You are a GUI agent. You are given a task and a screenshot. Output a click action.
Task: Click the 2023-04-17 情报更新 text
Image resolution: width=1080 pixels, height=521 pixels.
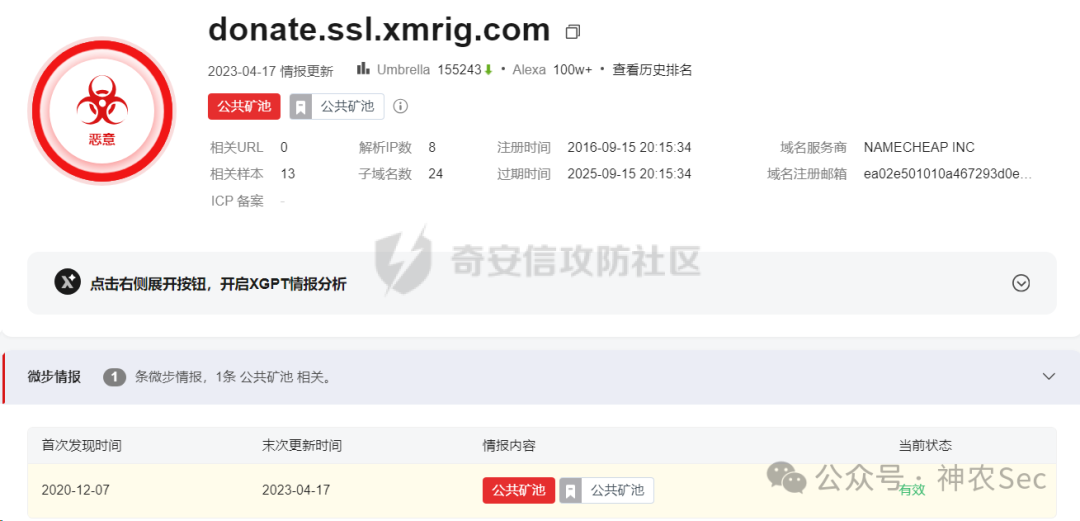click(x=270, y=71)
